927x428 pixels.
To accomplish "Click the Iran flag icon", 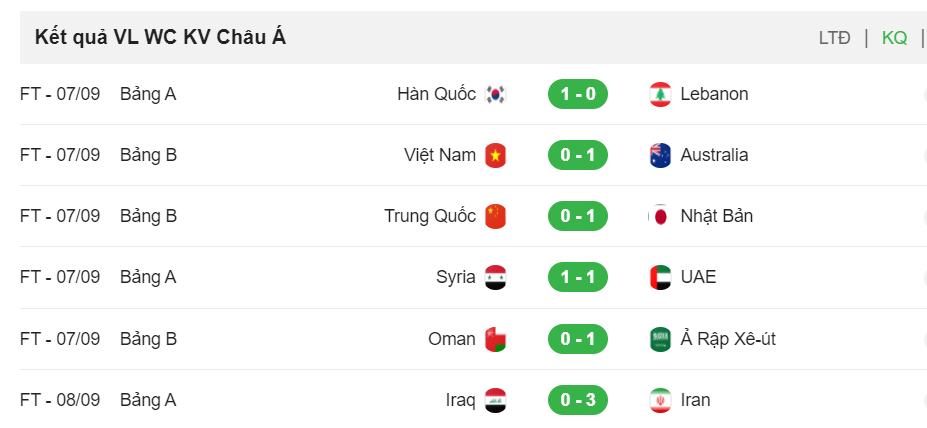I will click(x=660, y=400).
